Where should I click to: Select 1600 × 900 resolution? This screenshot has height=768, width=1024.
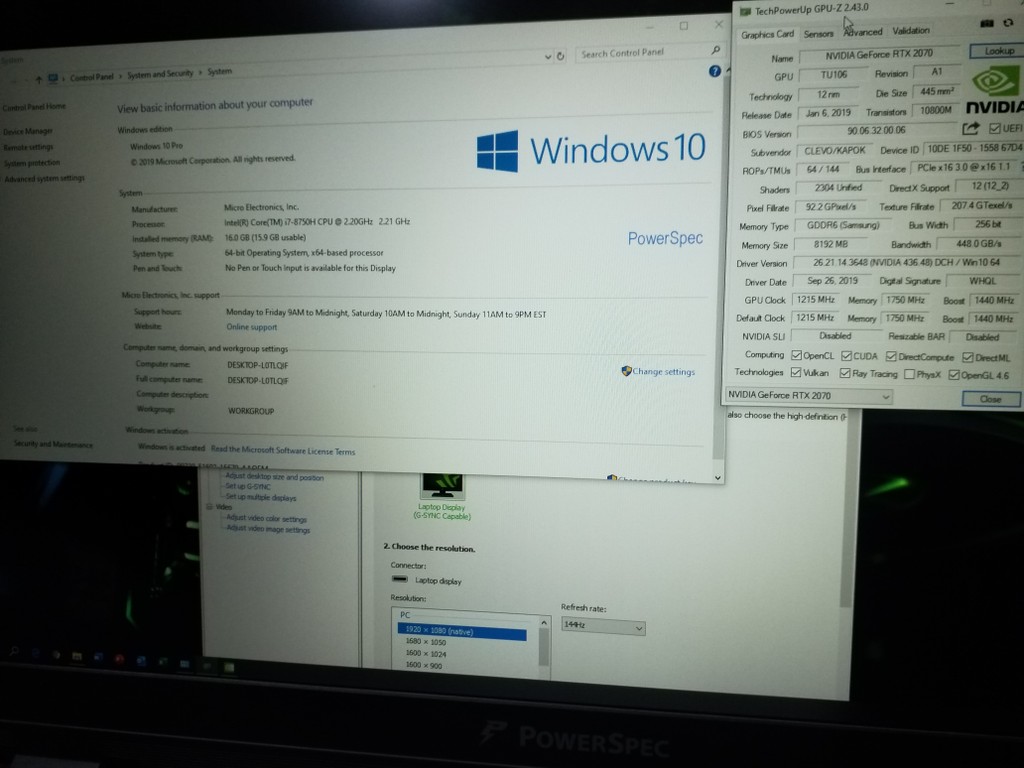tap(423, 665)
